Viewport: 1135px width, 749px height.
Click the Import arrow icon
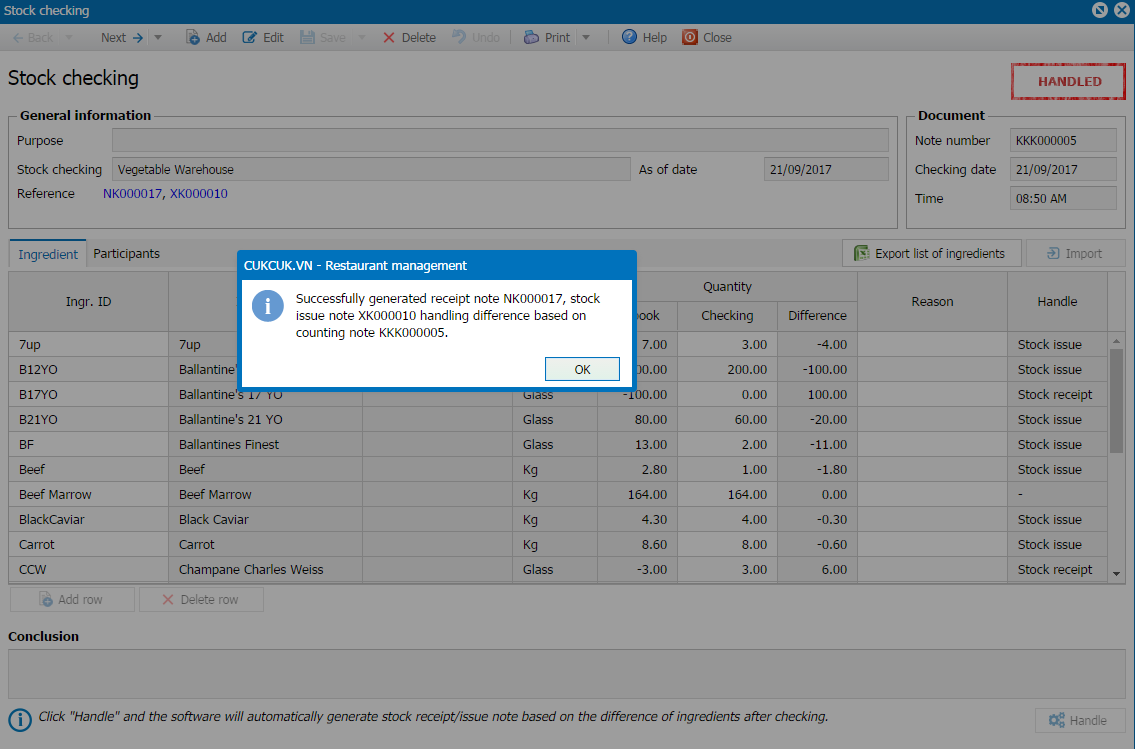click(1053, 253)
